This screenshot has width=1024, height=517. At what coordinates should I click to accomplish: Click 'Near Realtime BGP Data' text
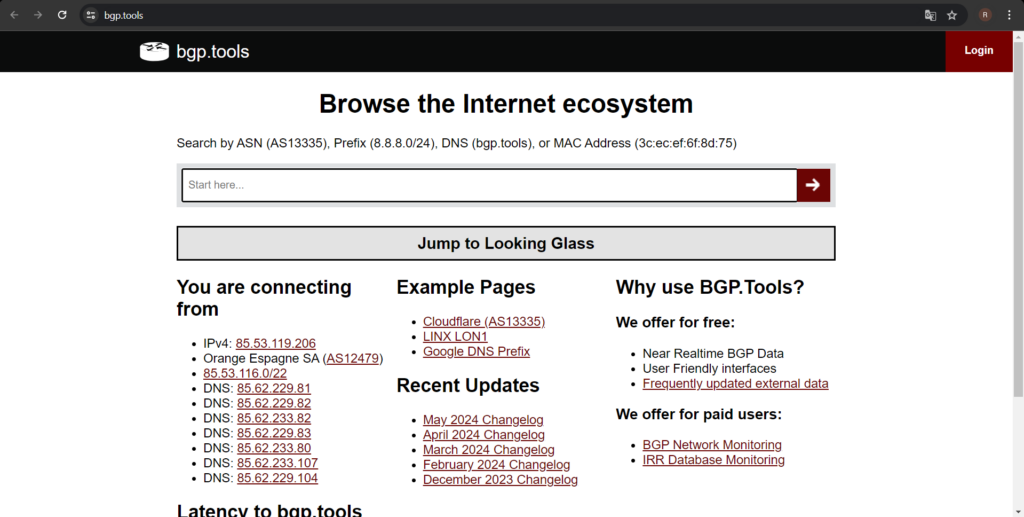point(713,354)
